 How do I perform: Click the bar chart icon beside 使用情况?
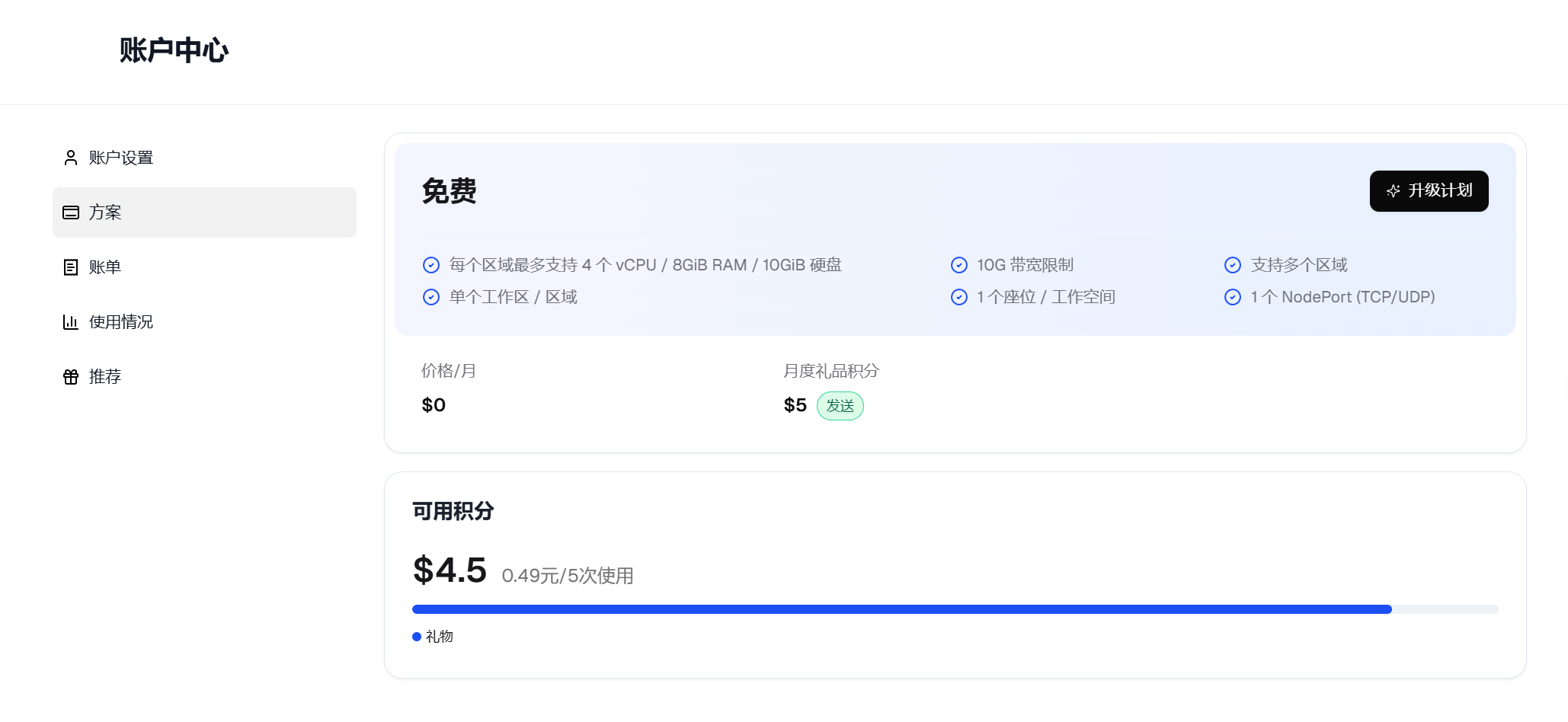click(71, 322)
